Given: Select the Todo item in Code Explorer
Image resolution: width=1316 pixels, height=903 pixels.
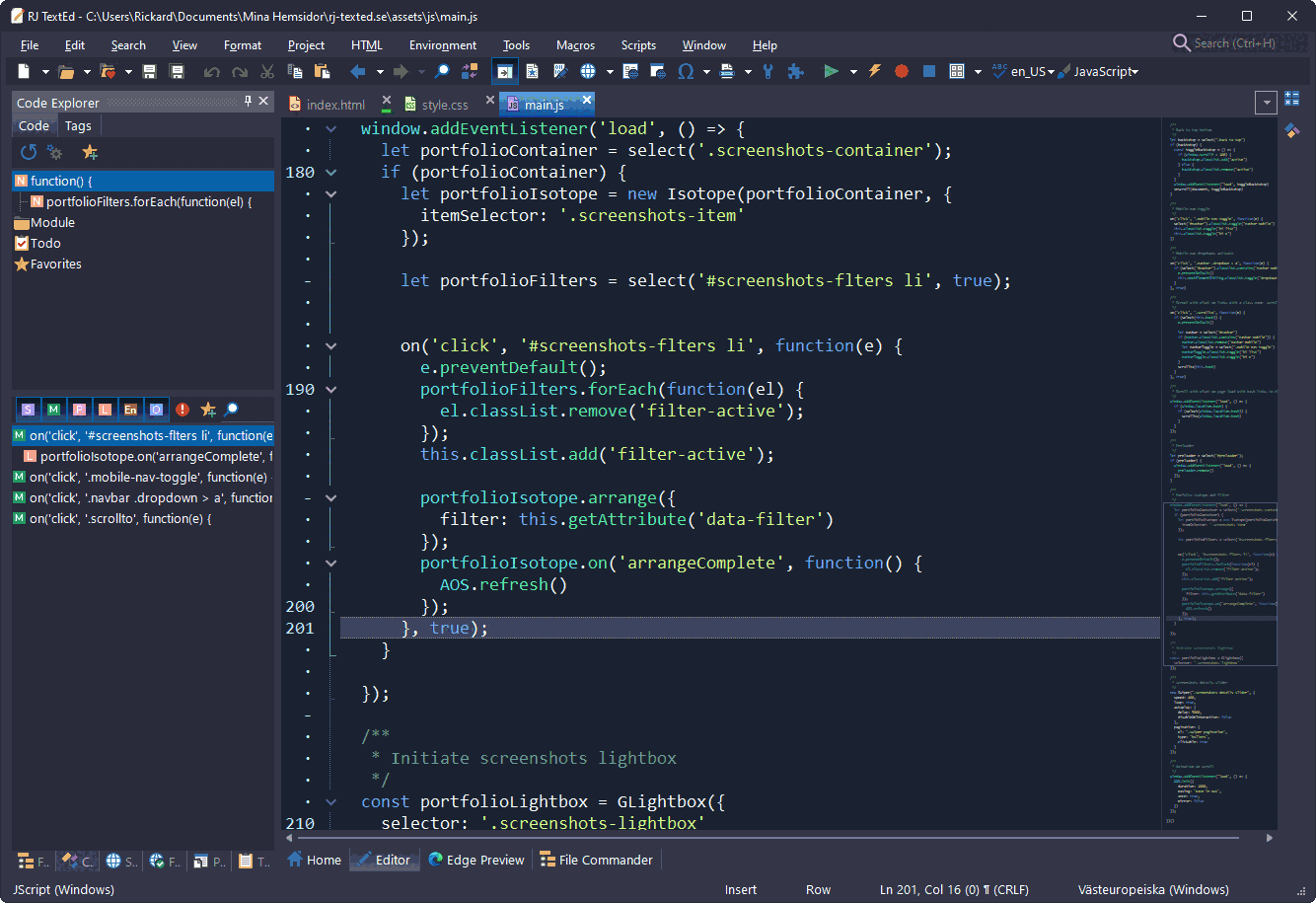Looking at the screenshot, I should click(45, 243).
